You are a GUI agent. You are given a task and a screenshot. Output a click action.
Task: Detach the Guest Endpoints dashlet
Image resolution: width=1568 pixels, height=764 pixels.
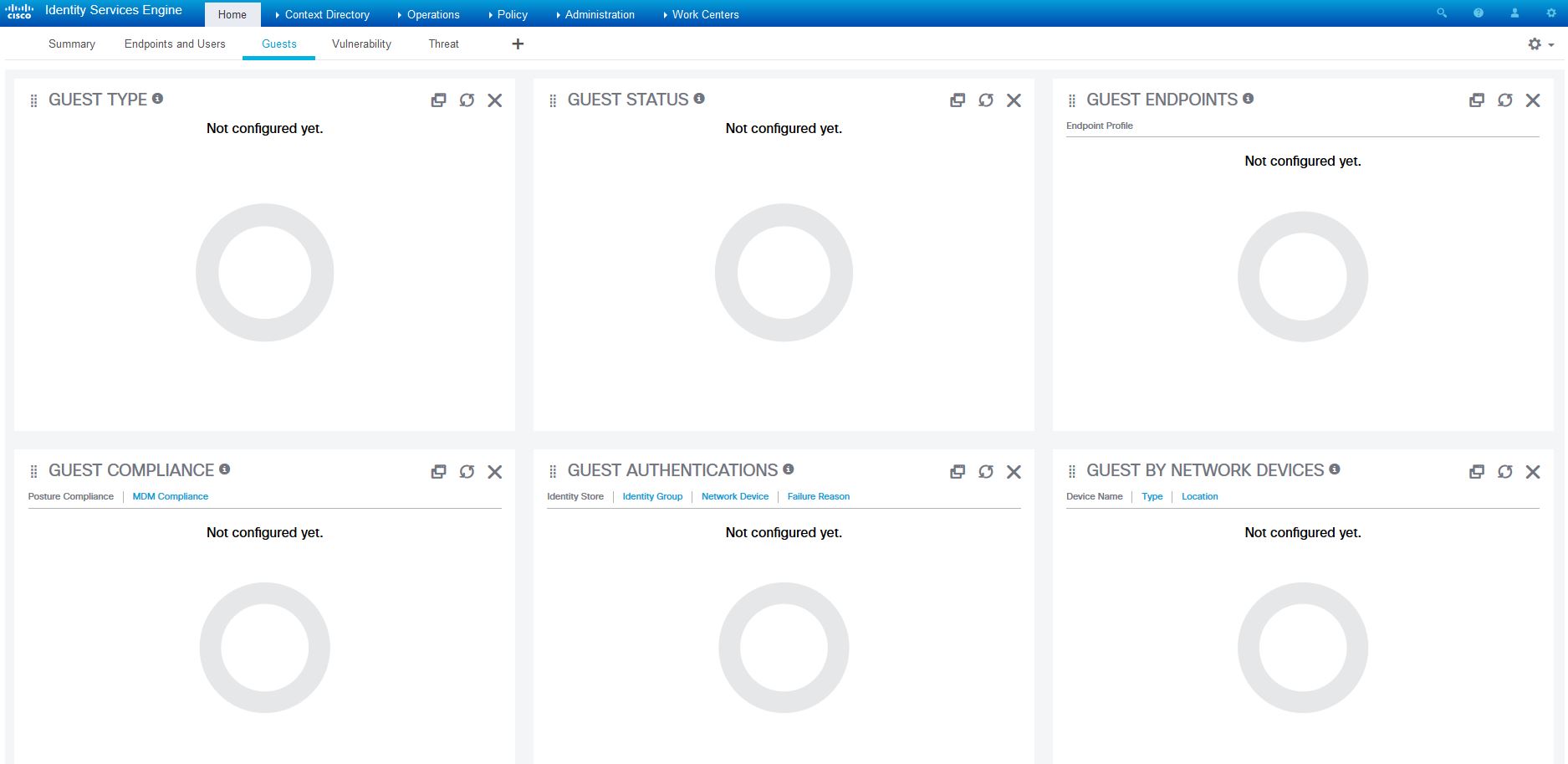pyautogui.click(x=1477, y=100)
